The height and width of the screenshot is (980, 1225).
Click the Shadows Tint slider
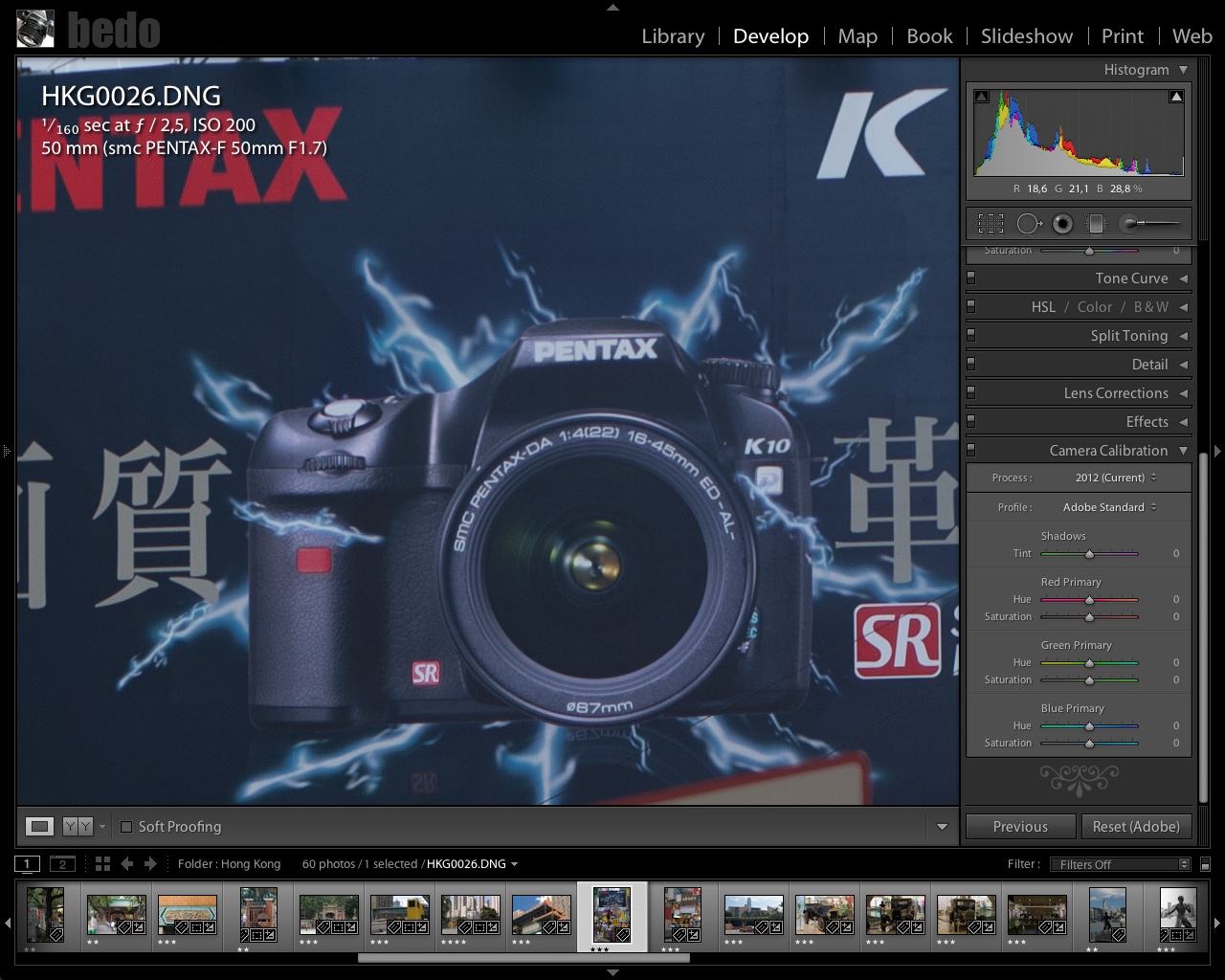tap(1089, 554)
